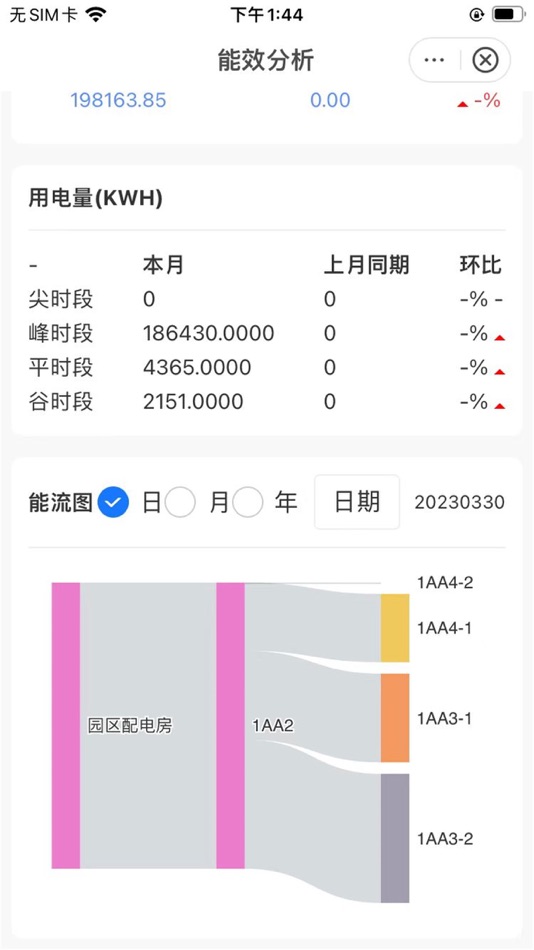The image size is (534, 950).
Task: Click the yellow 1AA4-1 node
Action: (395, 628)
